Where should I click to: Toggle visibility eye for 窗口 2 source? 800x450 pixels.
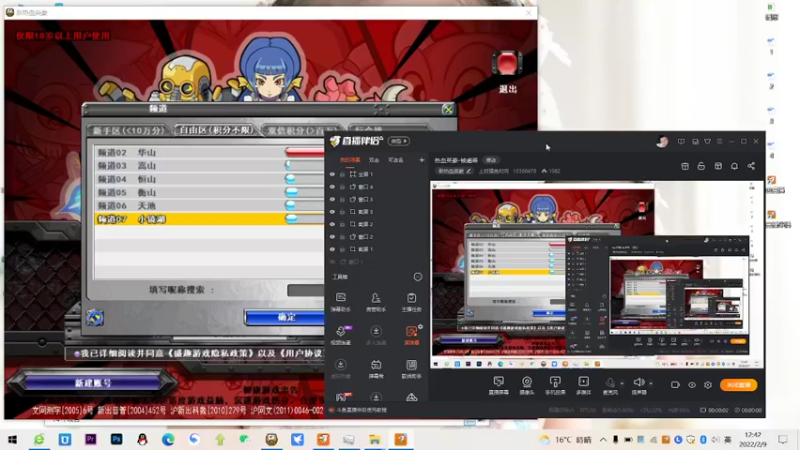[332, 237]
